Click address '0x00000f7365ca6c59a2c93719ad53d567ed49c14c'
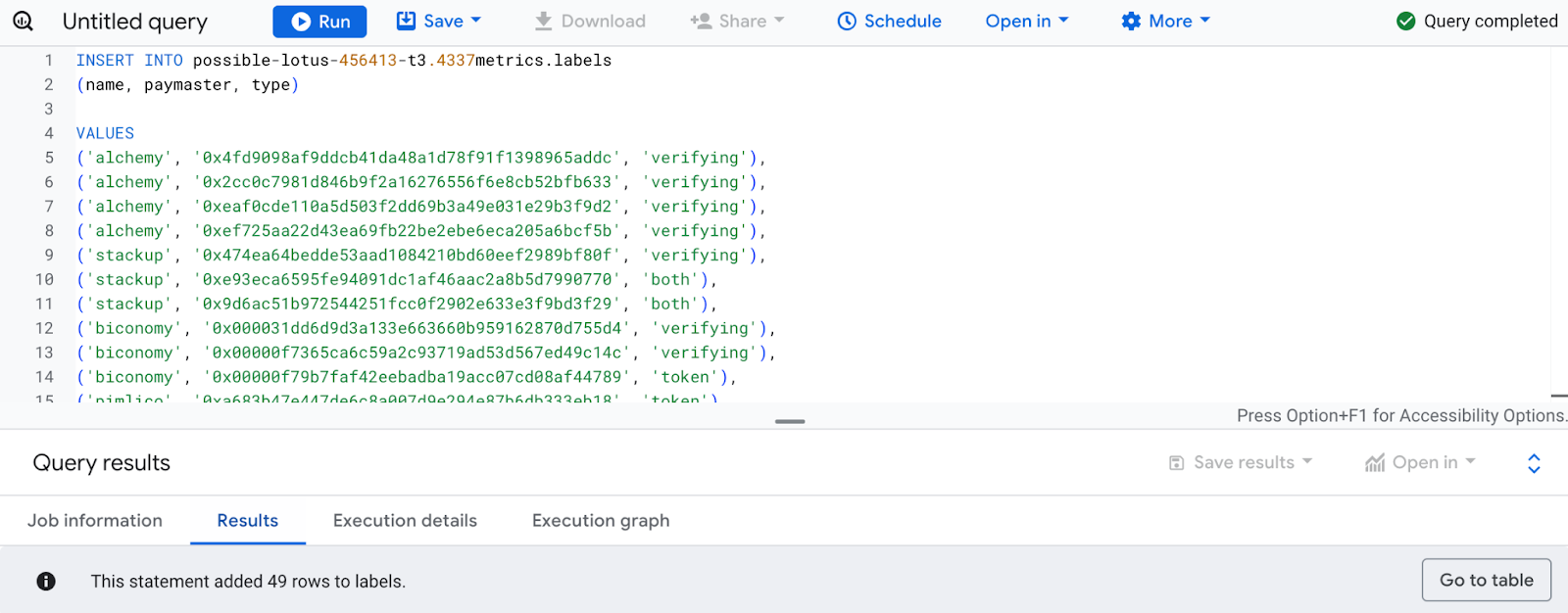 click(x=417, y=353)
